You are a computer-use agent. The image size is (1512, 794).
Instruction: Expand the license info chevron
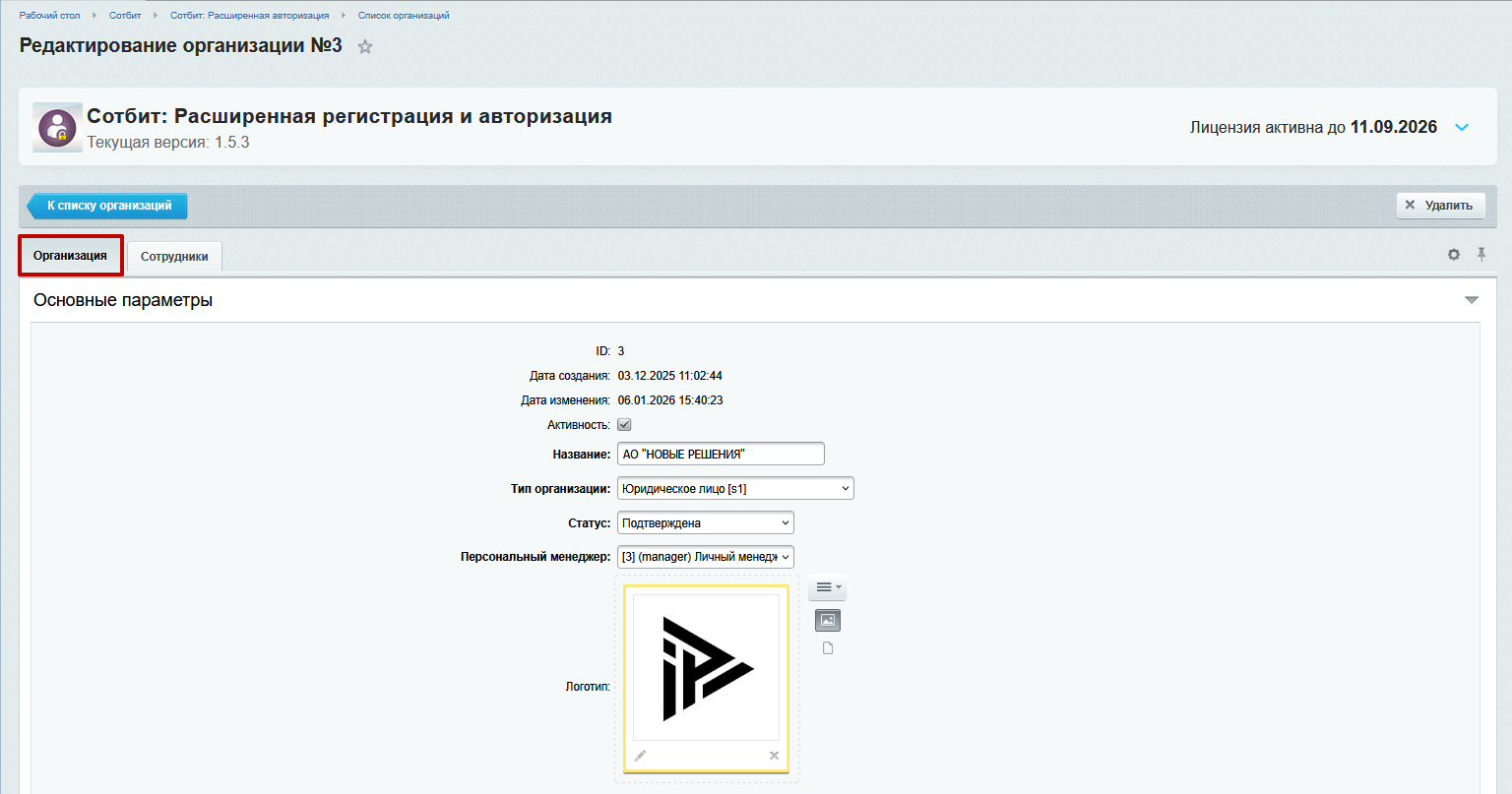[x=1462, y=128]
